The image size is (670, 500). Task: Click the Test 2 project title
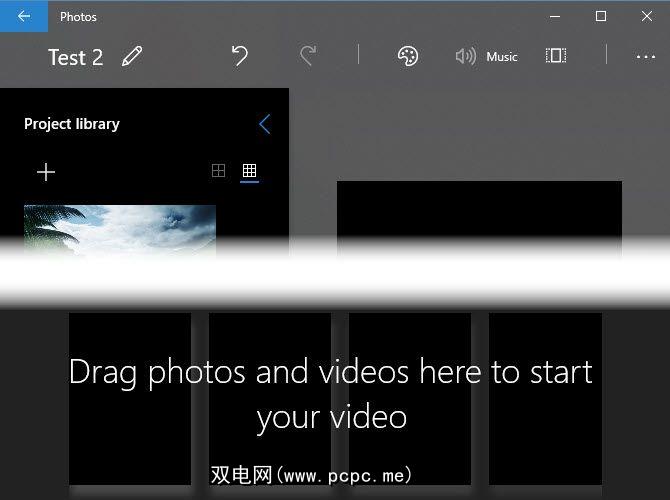(x=76, y=57)
